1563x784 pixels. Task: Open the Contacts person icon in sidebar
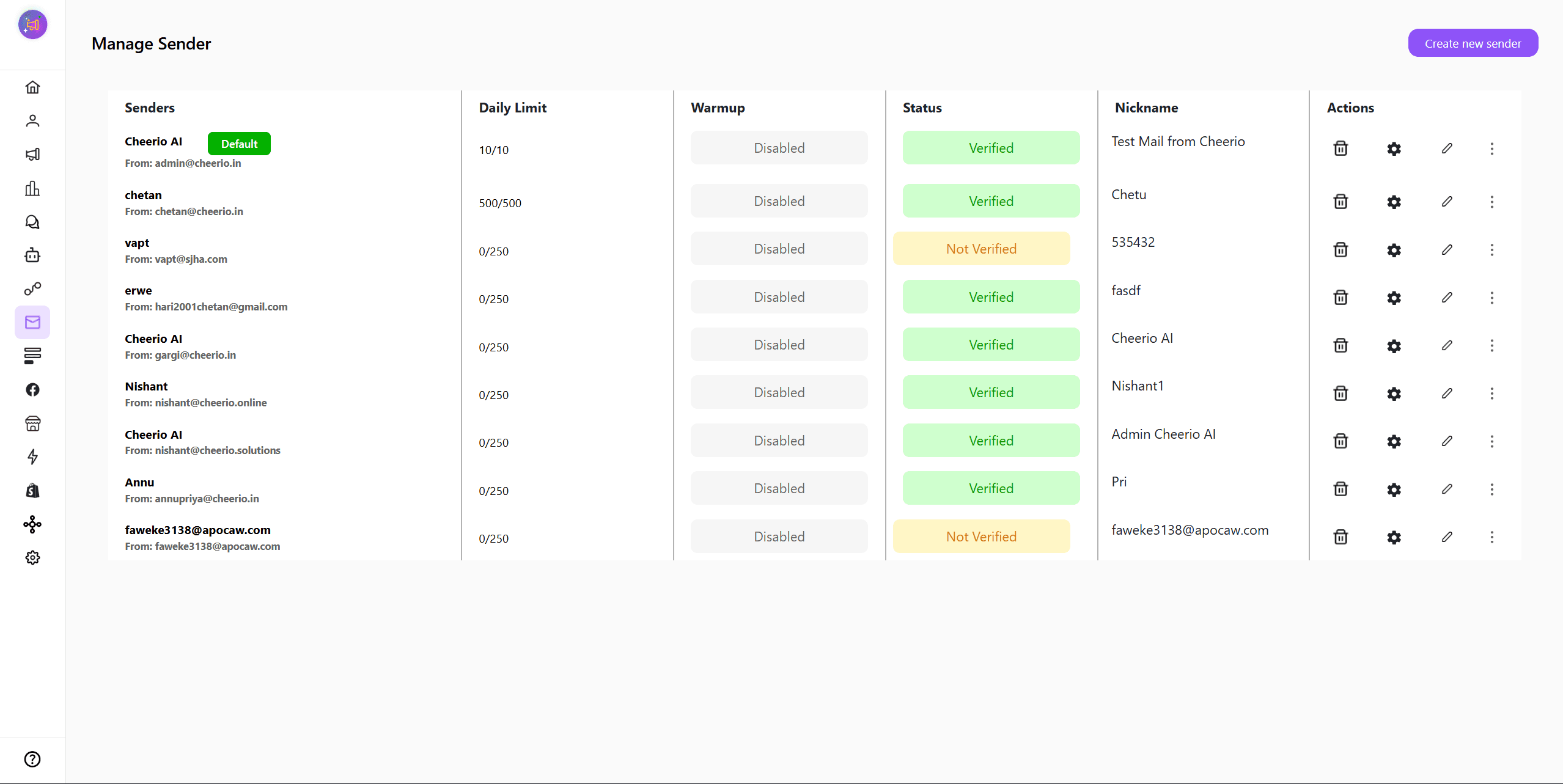click(x=32, y=120)
